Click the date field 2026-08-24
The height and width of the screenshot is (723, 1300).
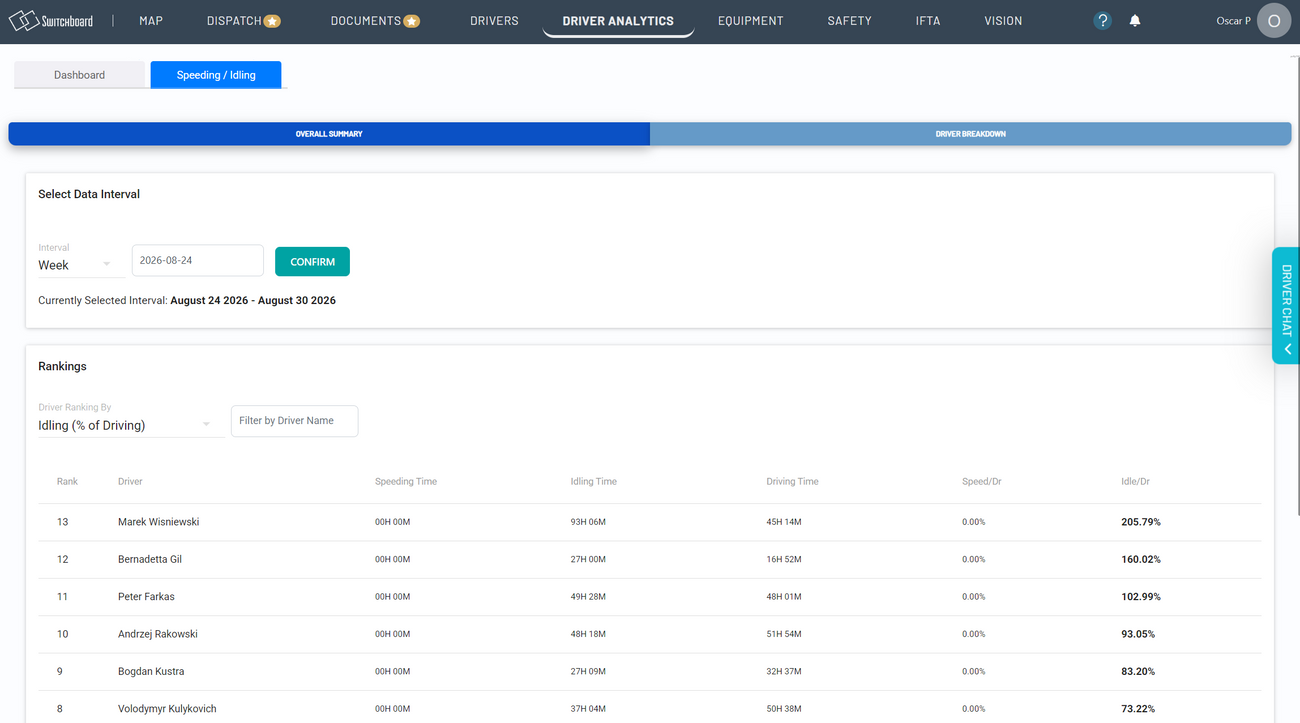(198, 260)
